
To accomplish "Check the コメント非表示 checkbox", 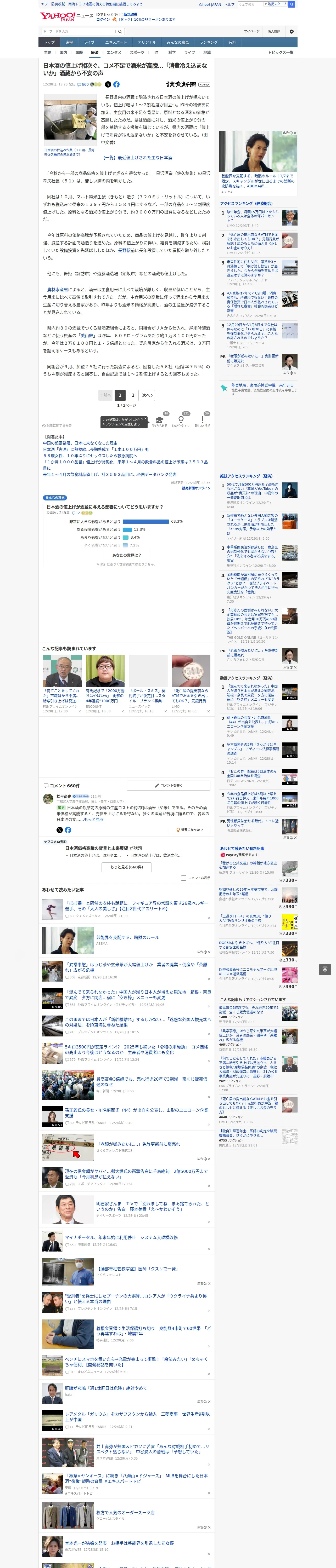I will (x=183, y=878).
